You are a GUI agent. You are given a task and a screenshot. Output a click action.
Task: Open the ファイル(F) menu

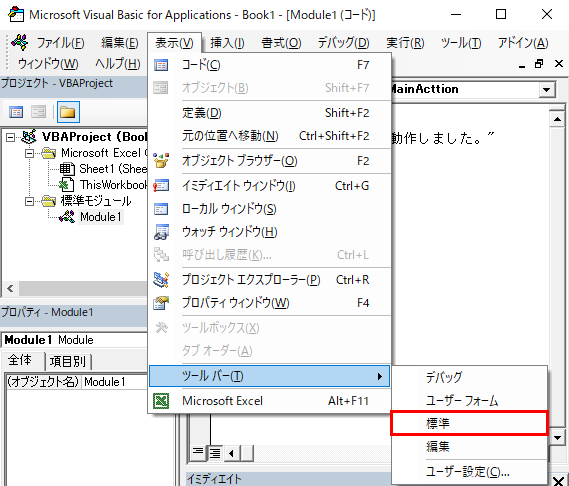pos(60,43)
